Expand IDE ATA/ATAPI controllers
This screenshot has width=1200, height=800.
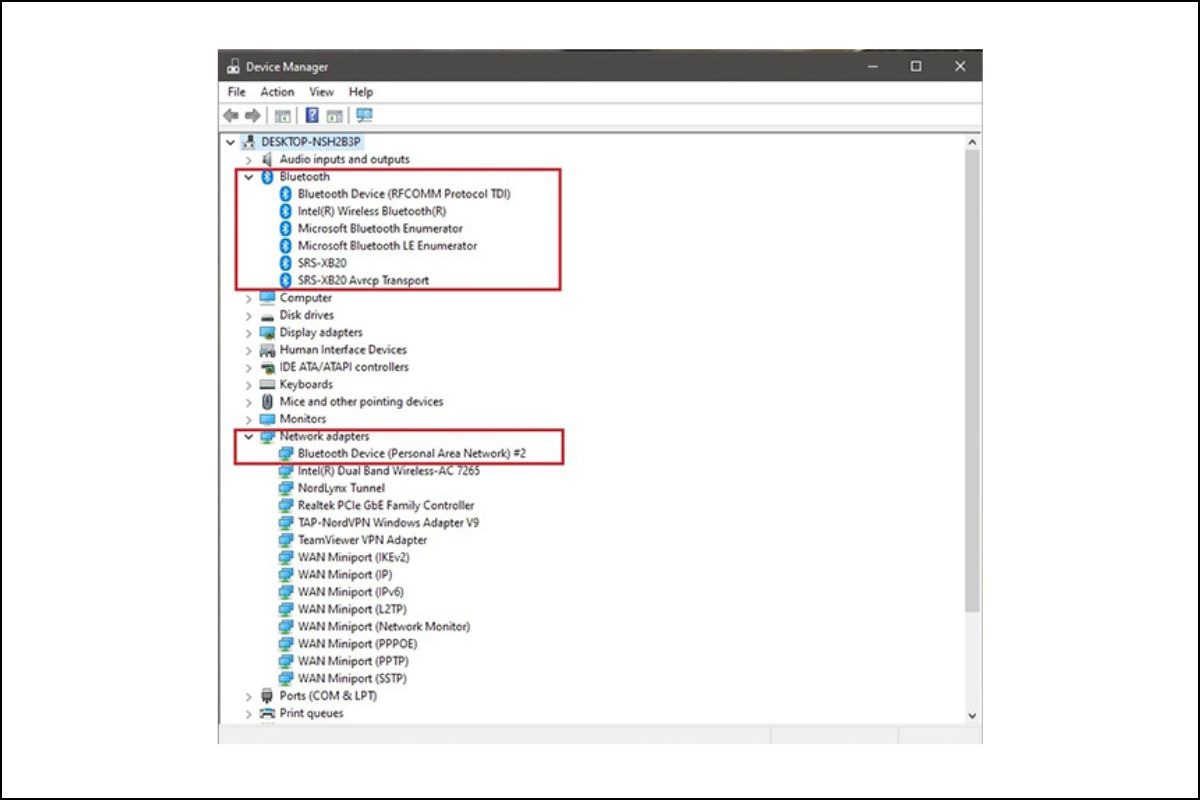coord(249,367)
